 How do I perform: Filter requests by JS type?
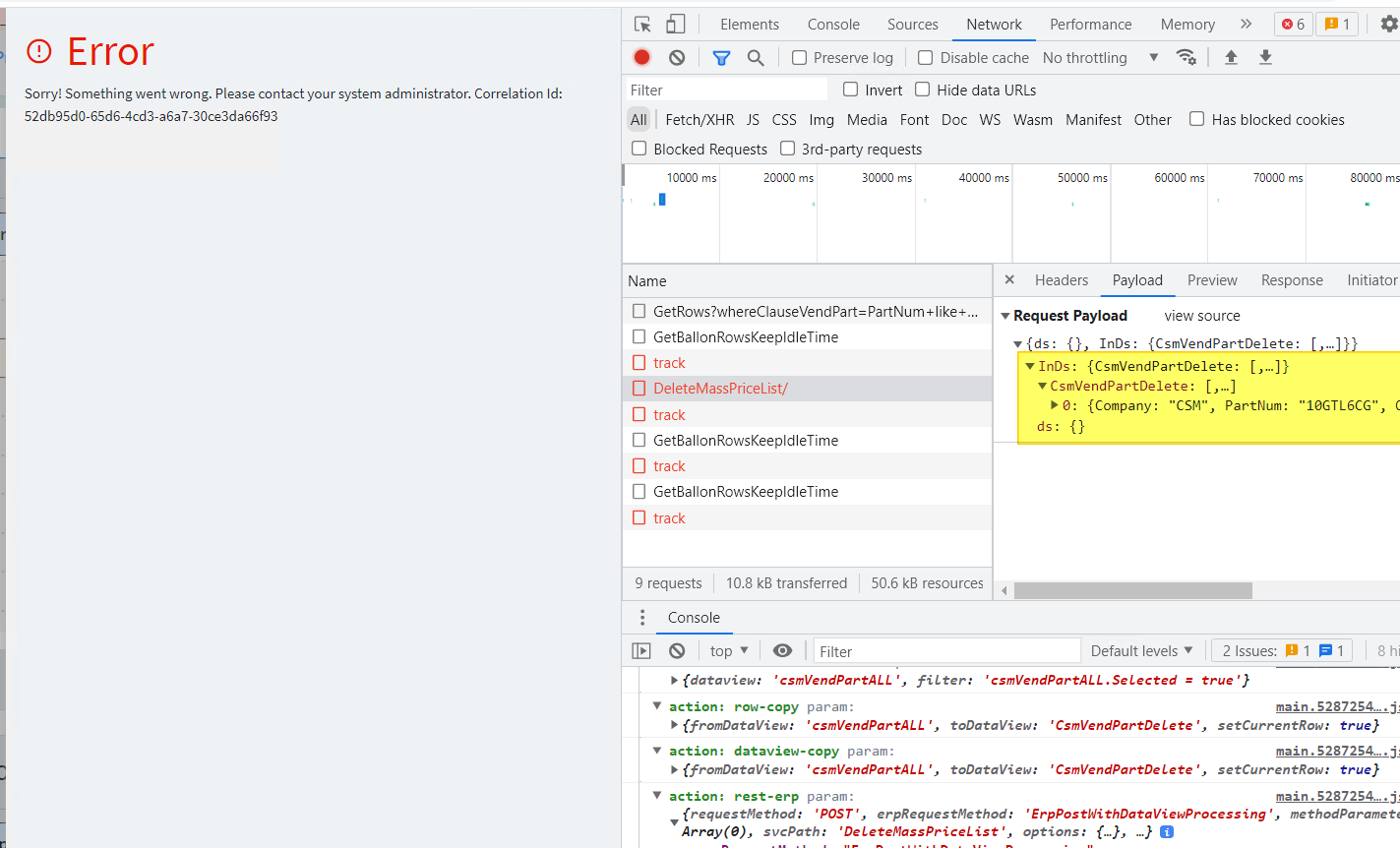click(x=753, y=120)
